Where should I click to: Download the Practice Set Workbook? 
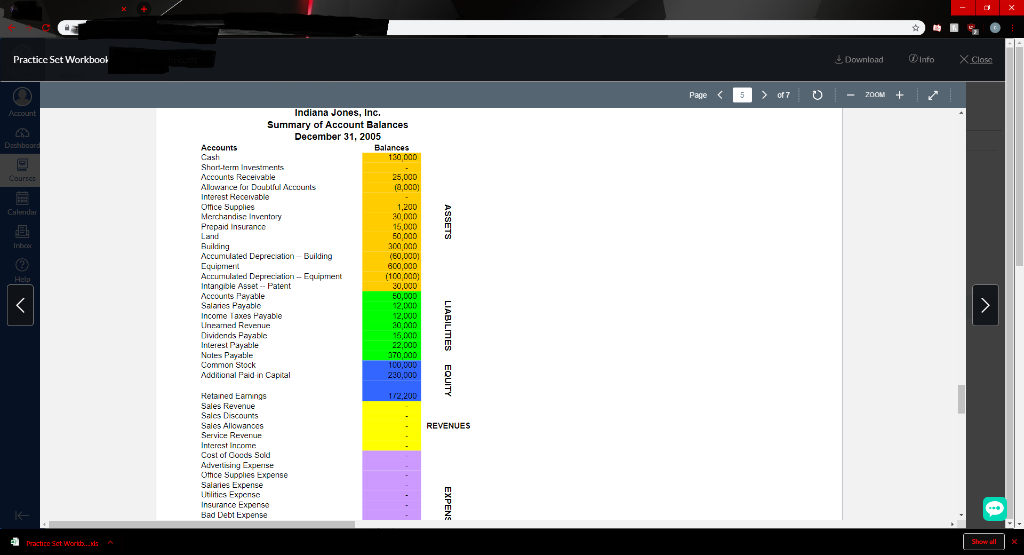coord(859,59)
